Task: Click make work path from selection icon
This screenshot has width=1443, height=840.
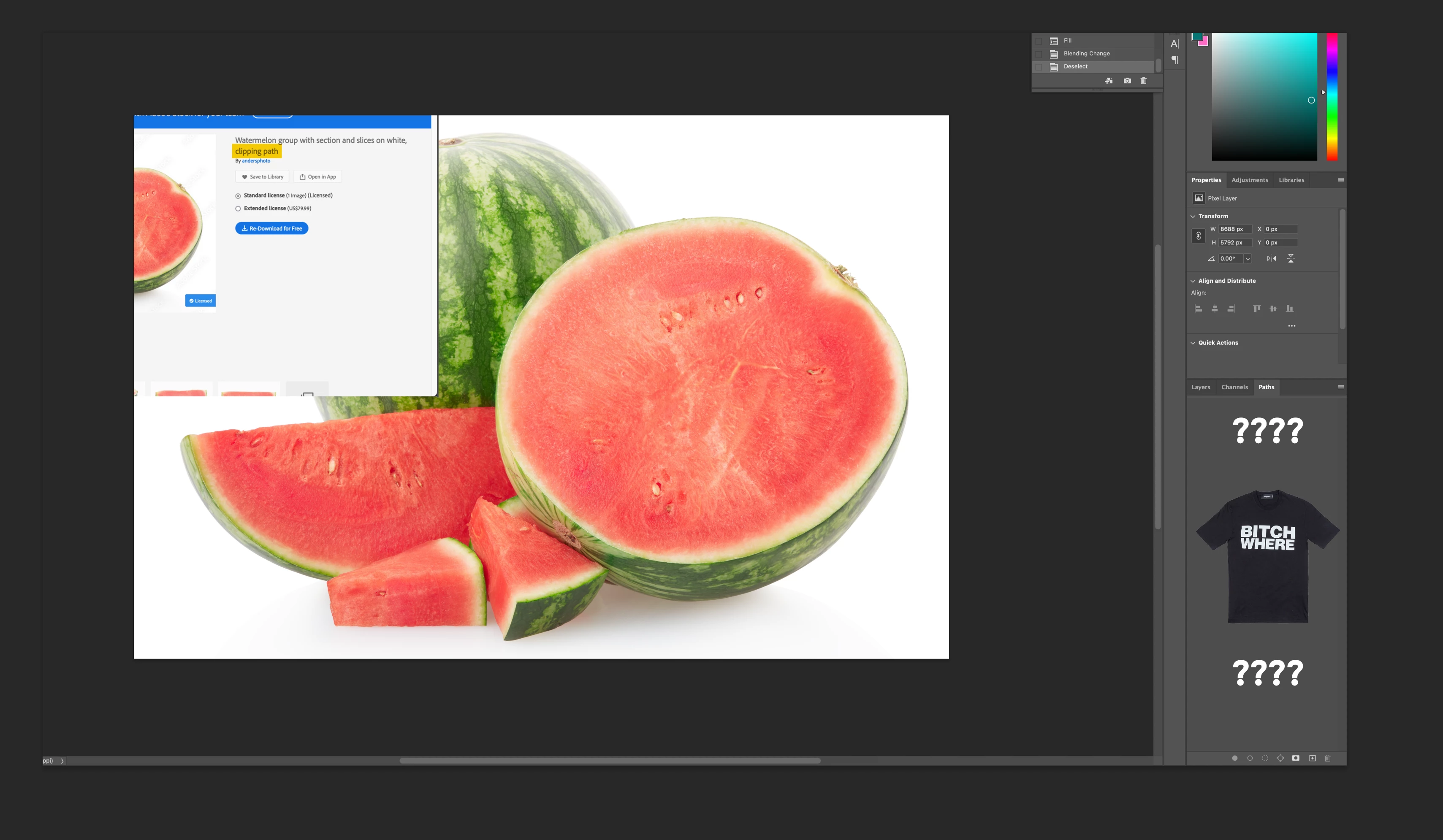Action: tap(1280, 758)
